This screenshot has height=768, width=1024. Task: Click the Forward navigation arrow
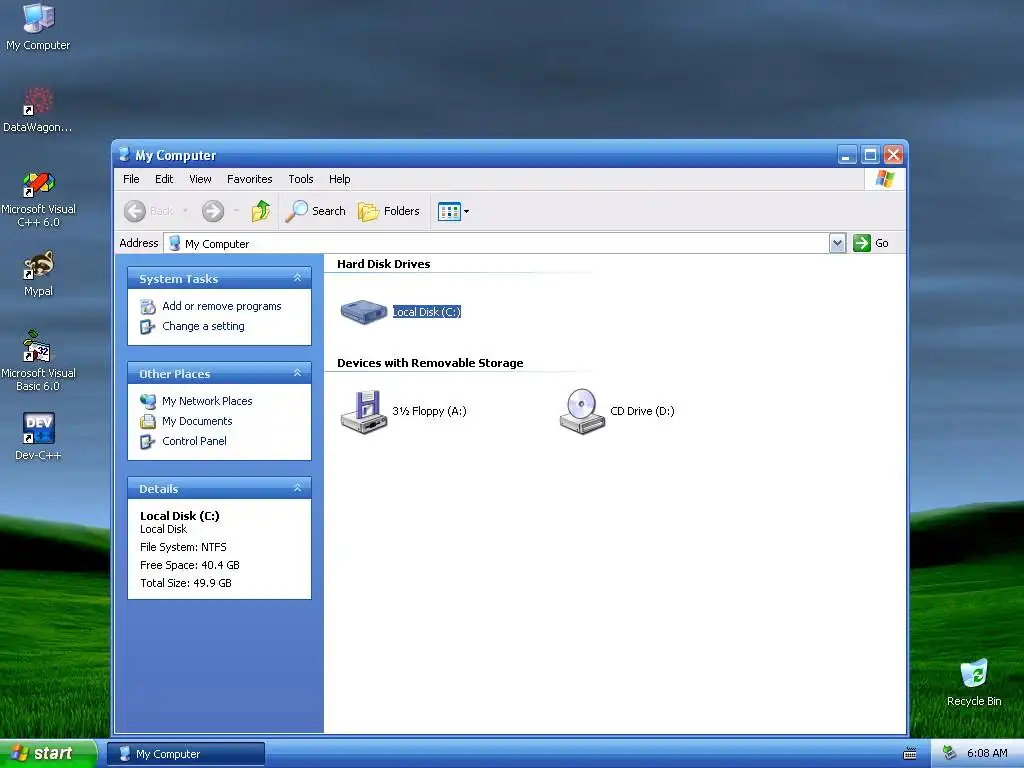click(213, 211)
